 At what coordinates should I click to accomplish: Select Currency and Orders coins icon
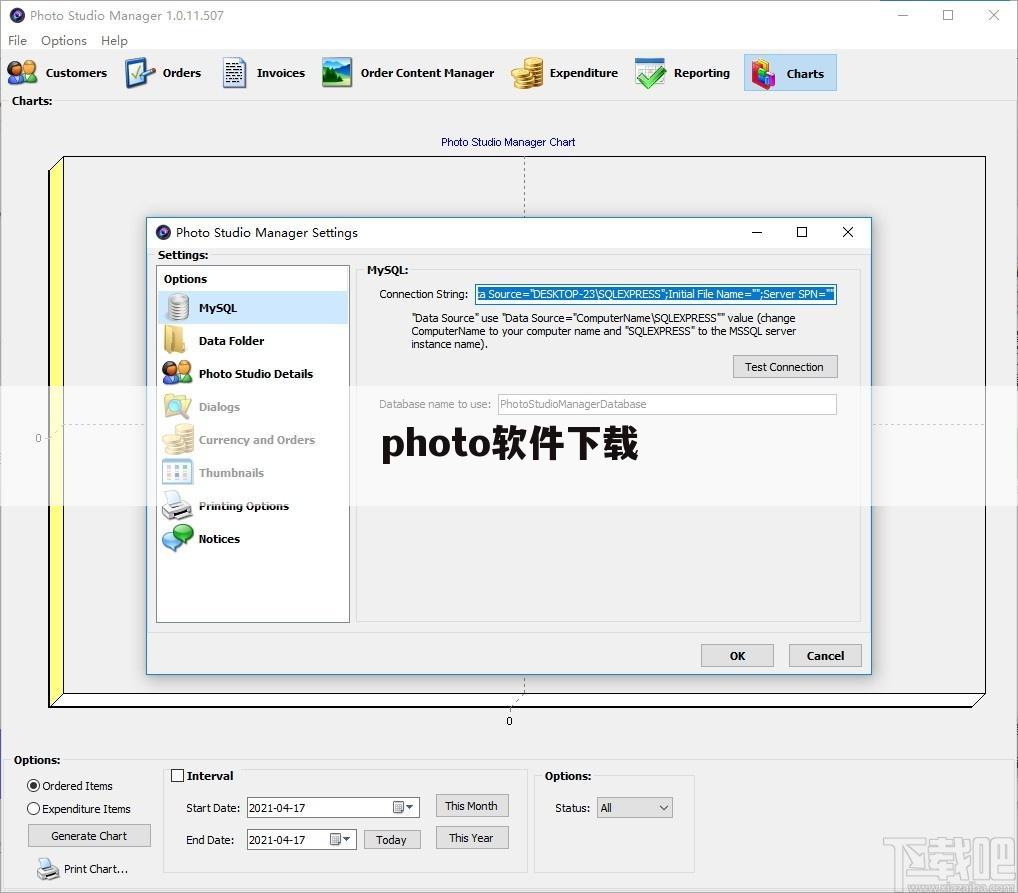[178, 439]
